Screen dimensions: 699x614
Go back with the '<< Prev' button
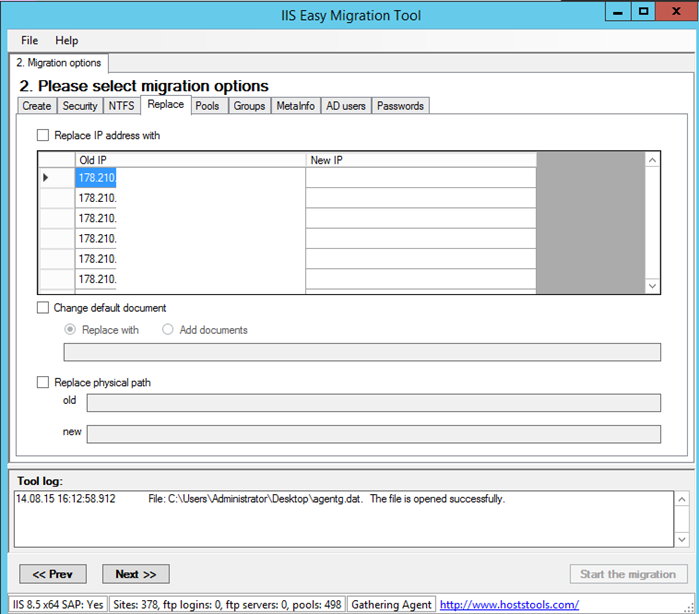(53, 574)
